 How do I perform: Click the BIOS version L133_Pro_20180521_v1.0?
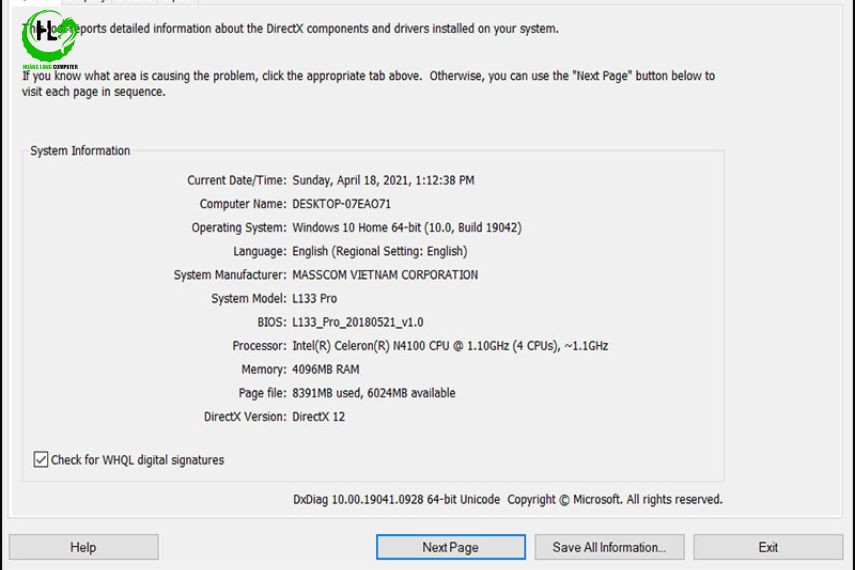coord(357,323)
